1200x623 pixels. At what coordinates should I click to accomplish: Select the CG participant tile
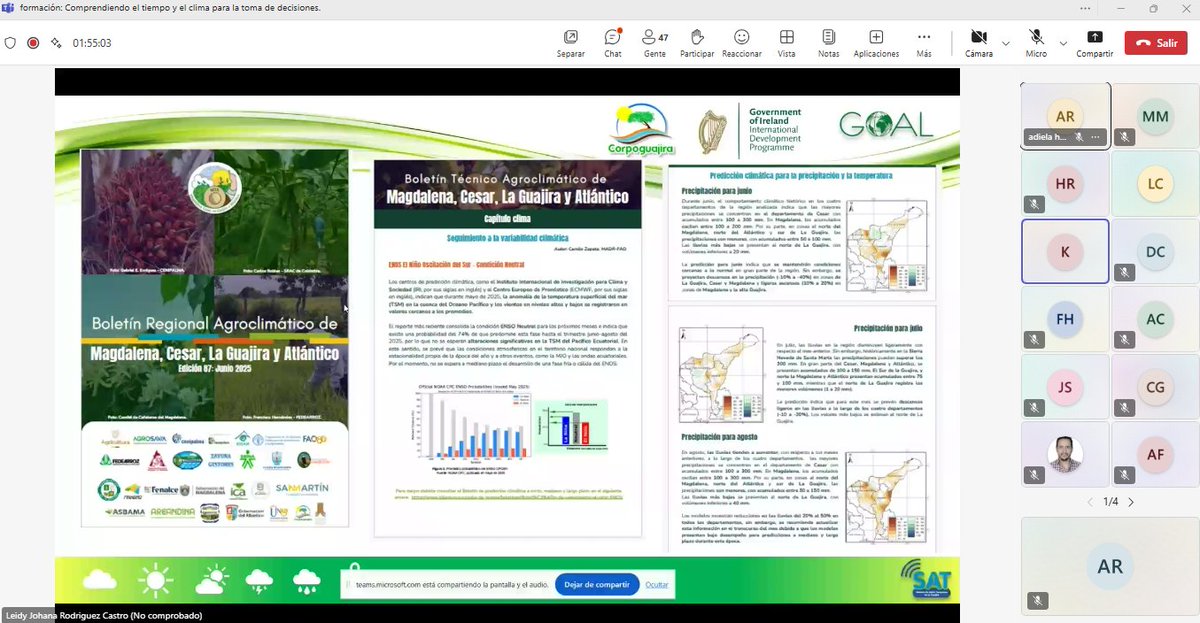(1155, 387)
